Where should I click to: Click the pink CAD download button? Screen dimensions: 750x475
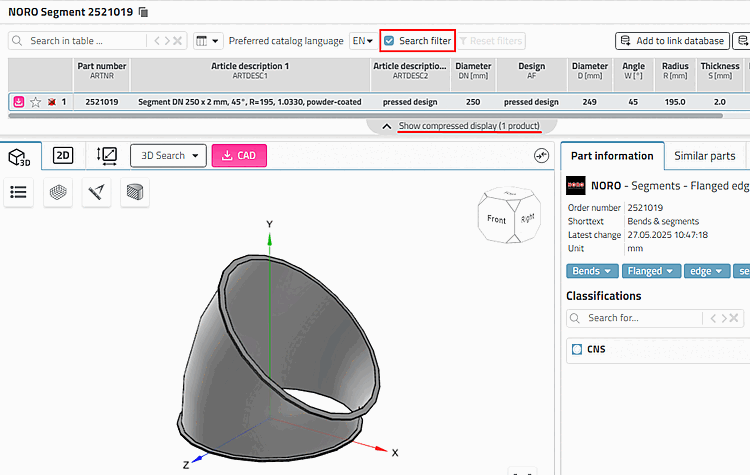239,155
